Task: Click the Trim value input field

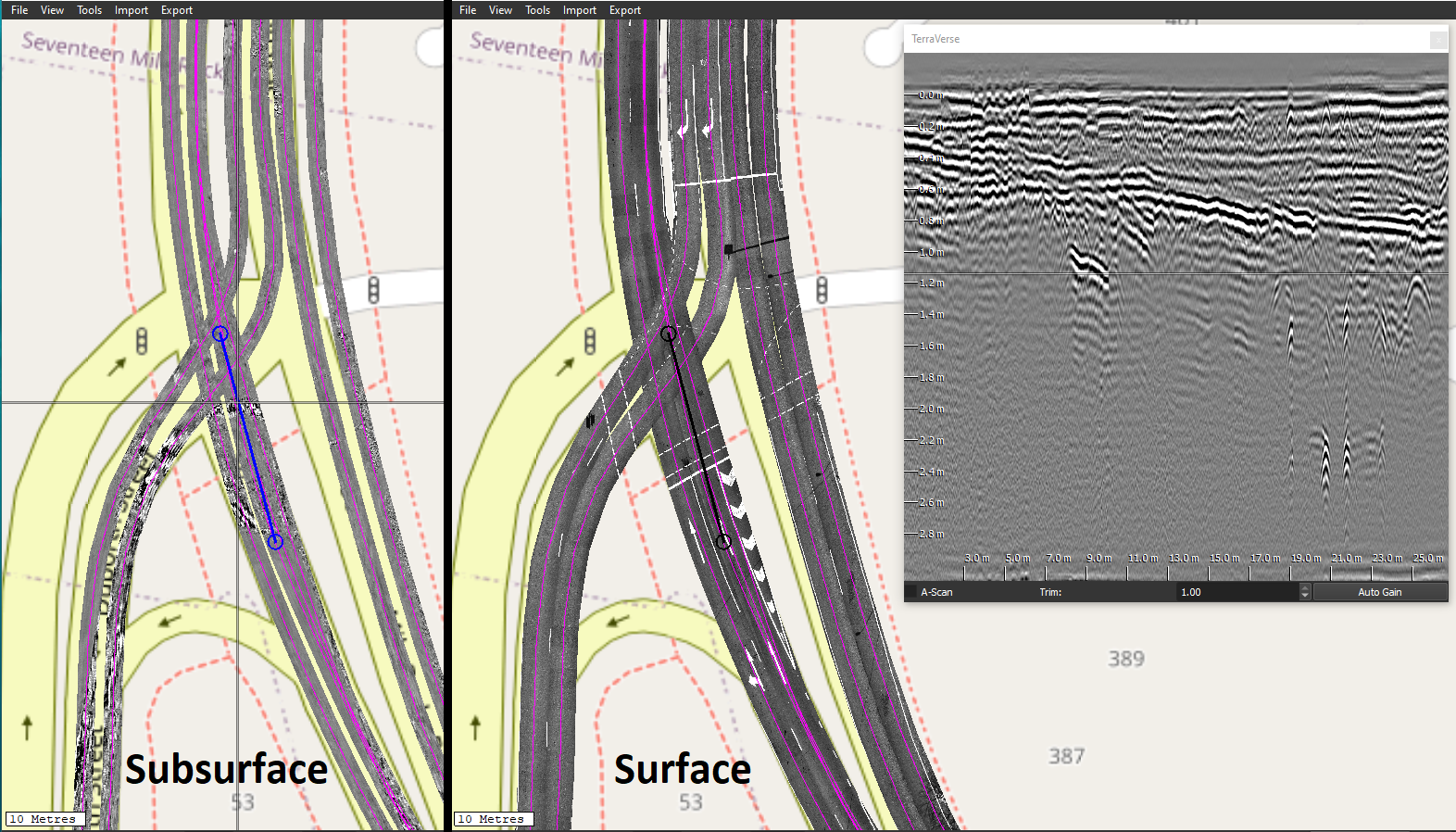Action: [x=1236, y=592]
